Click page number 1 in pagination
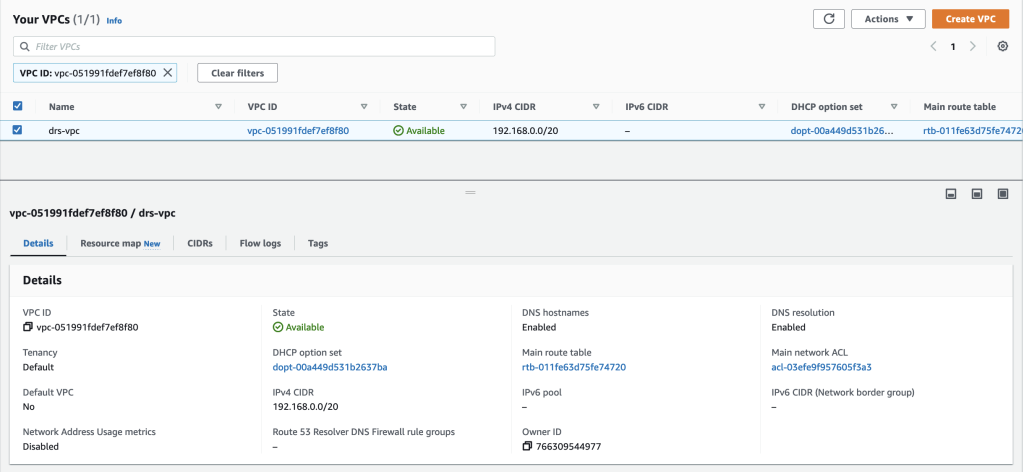Viewport: 1024px width, 472px height. (953, 46)
